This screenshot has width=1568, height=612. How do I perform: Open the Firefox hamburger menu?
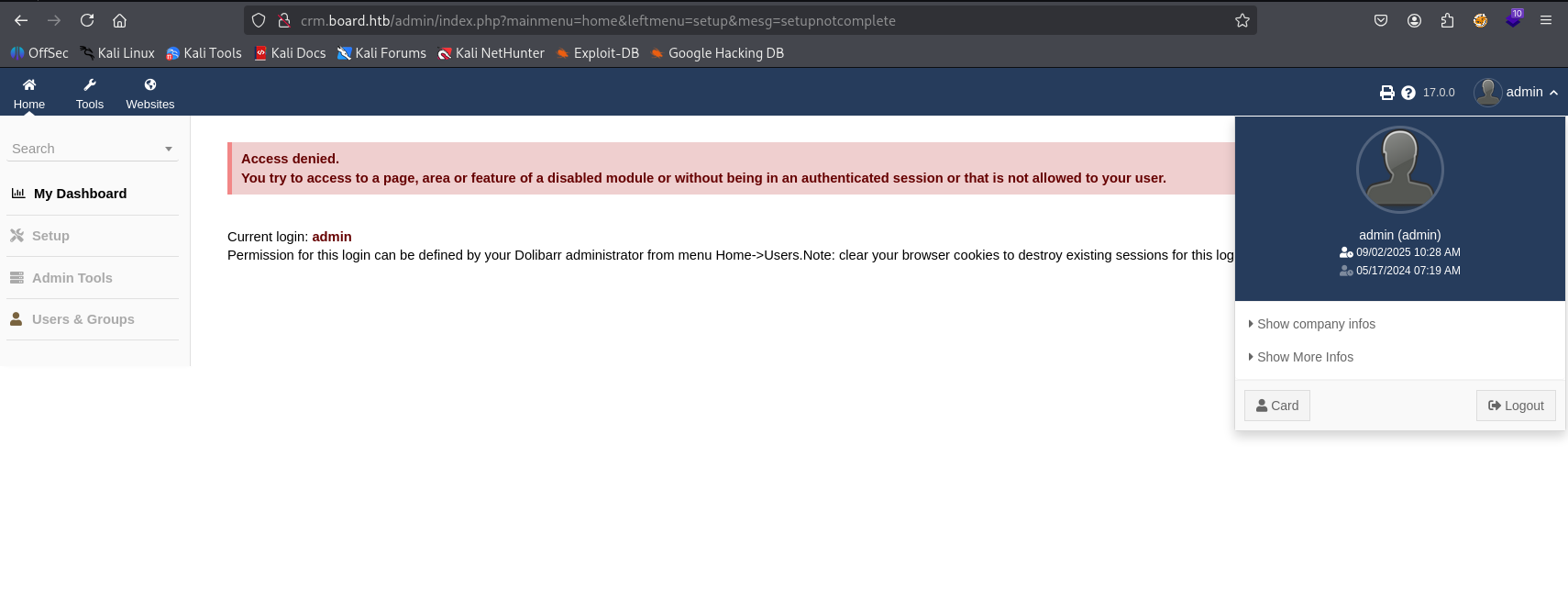pos(1546,20)
